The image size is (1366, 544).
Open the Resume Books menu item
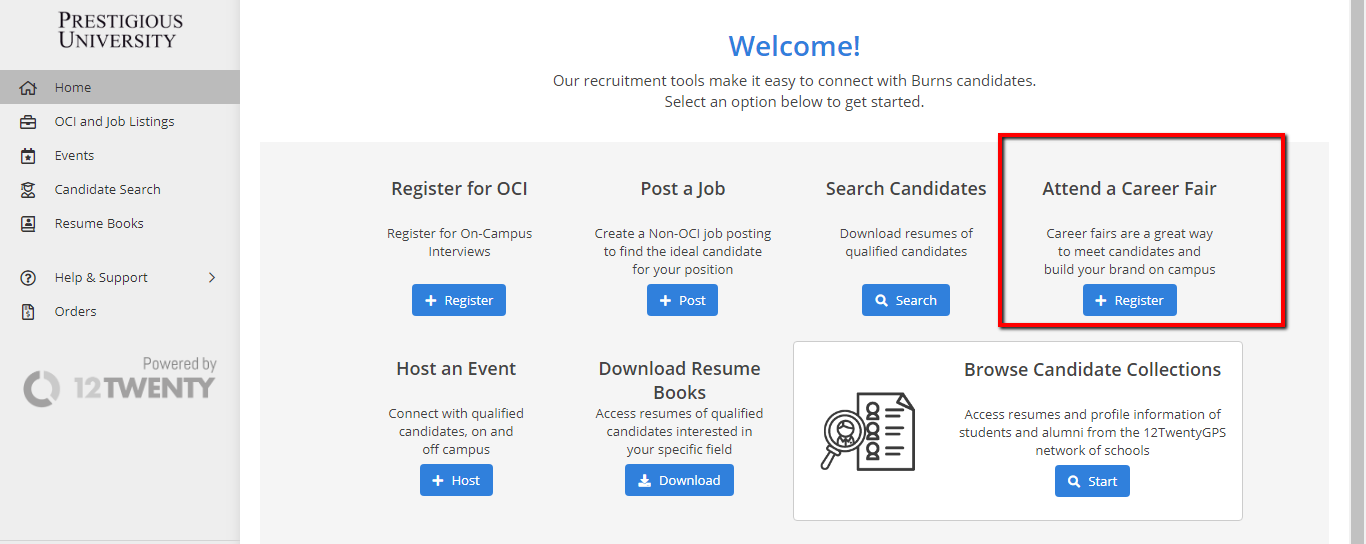coord(99,224)
